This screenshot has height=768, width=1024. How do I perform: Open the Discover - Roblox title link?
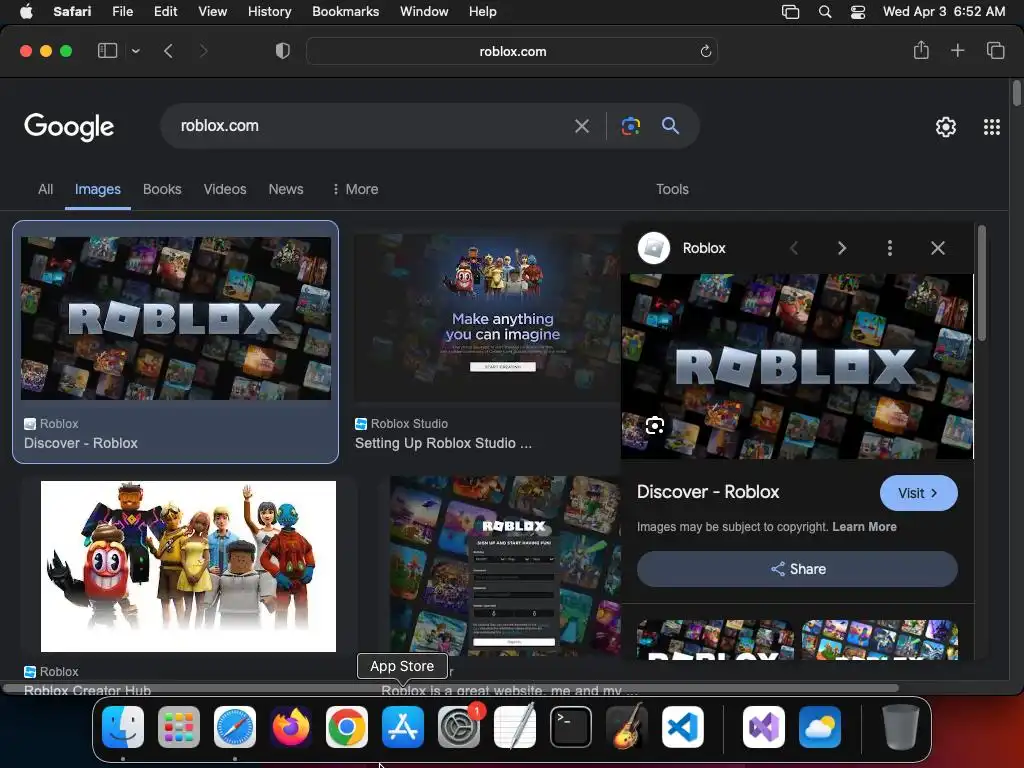pos(708,492)
